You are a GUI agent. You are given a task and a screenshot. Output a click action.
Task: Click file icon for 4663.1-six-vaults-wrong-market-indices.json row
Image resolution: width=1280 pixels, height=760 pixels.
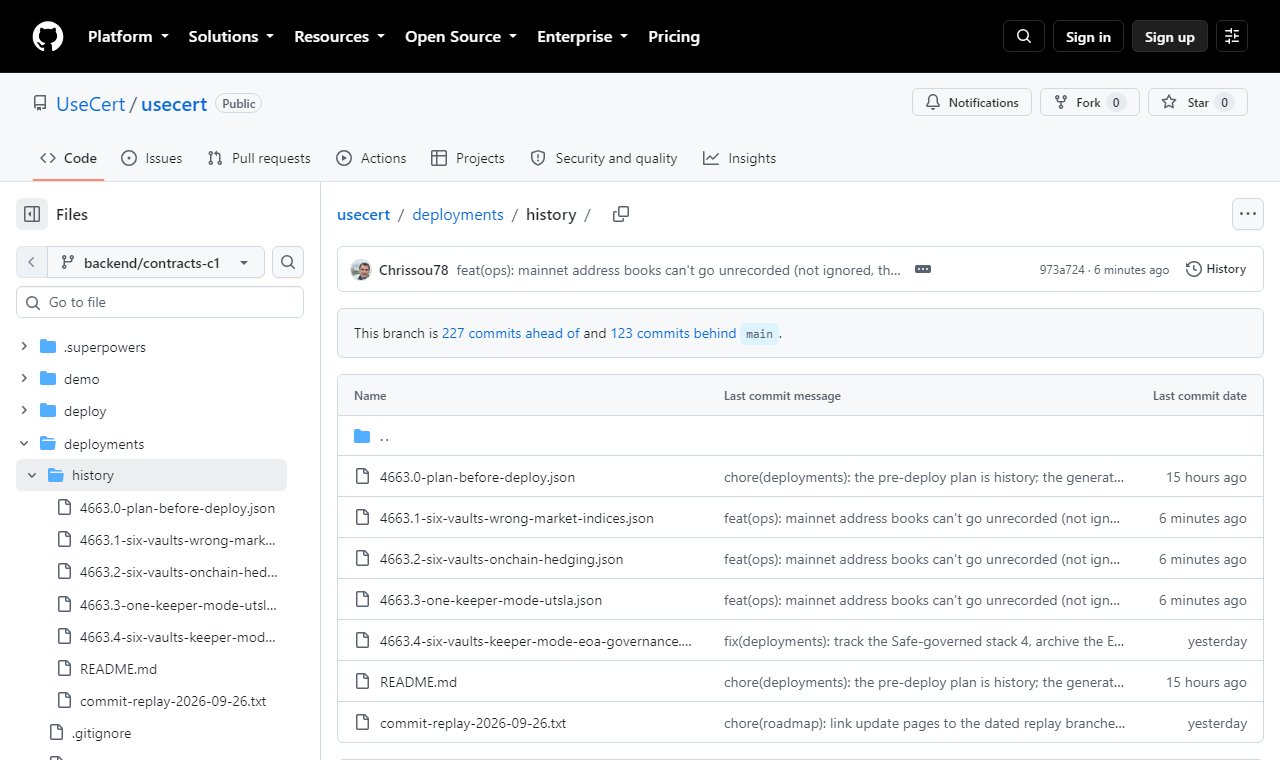(362, 518)
